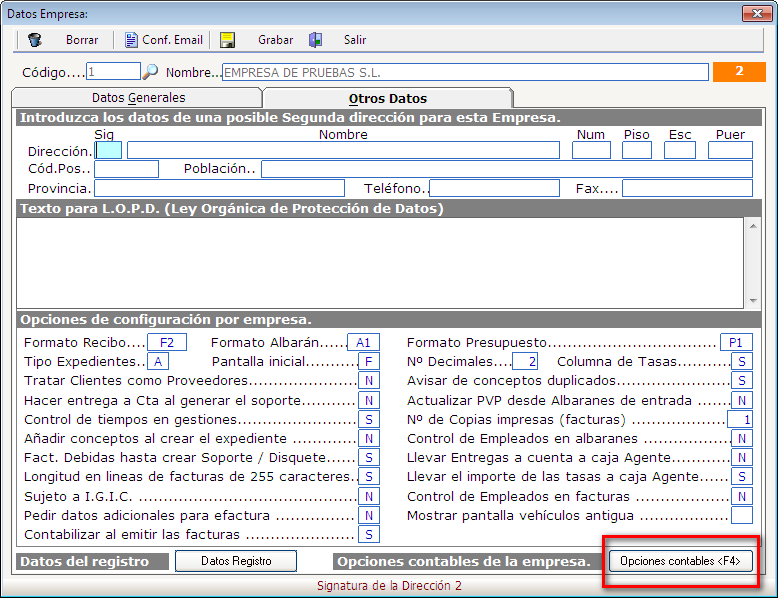Screen dimensions: 778x598
Task: Switch to the Datos Generales tab
Action: pyautogui.click(x=138, y=98)
